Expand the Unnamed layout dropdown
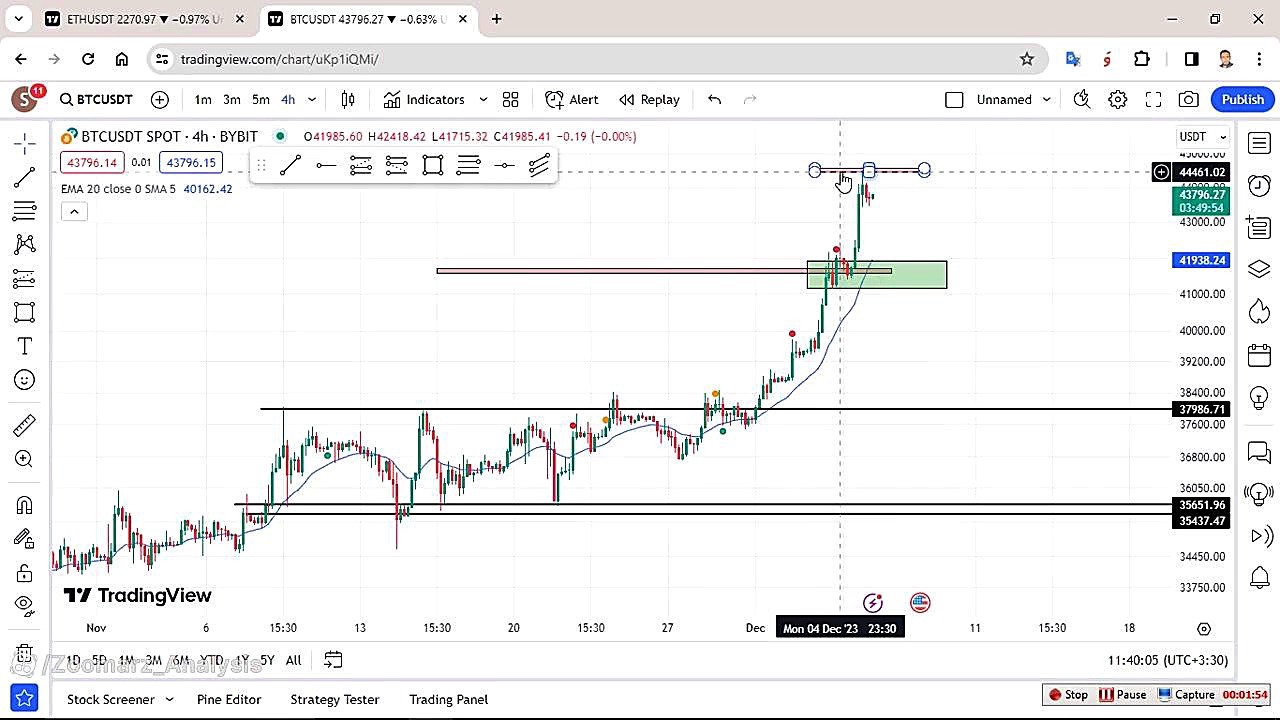This screenshot has width=1280, height=720. (1047, 99)
